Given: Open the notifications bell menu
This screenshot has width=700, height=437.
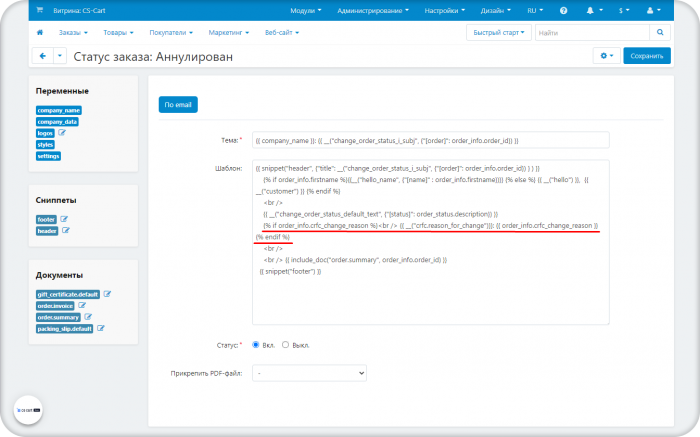Looking at the screenshot, I should coord(594,10).
